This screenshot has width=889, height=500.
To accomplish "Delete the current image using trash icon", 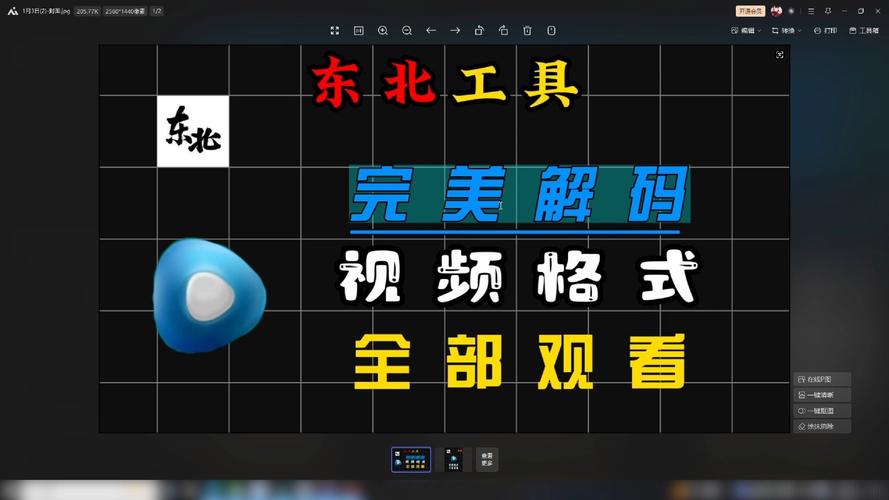I will [527, 31].
